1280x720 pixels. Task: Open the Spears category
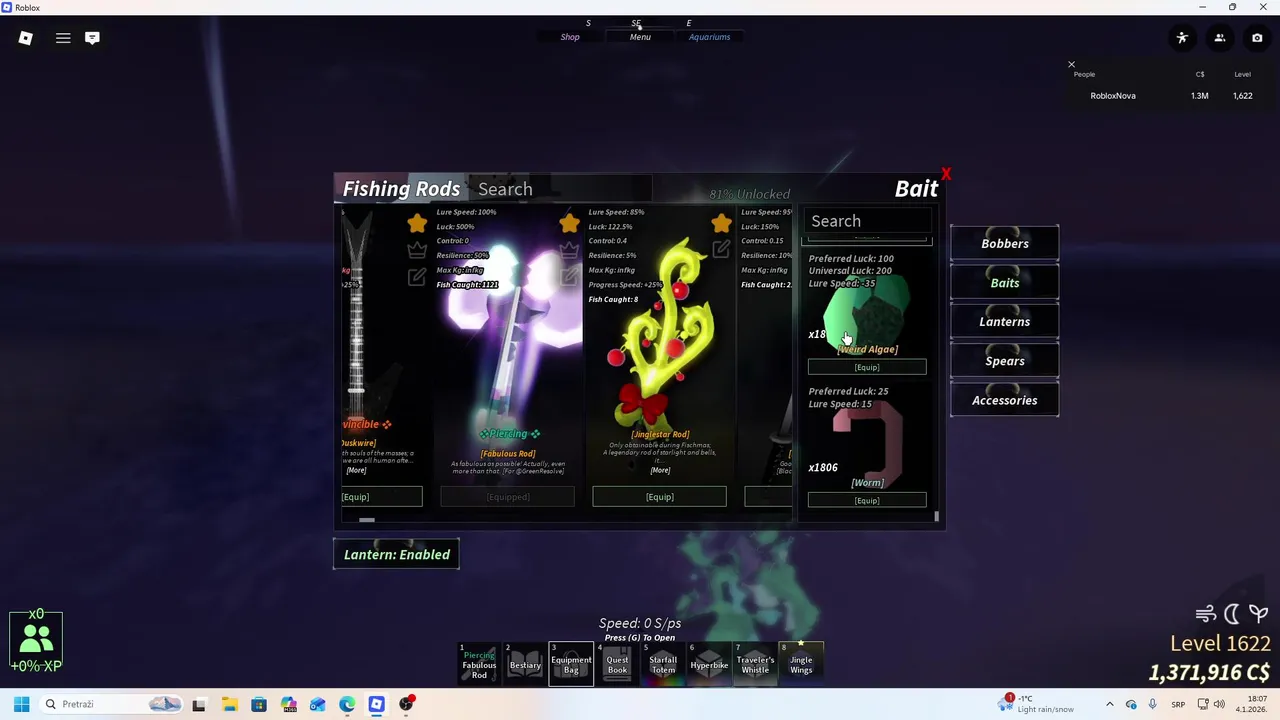point(1004,361)
